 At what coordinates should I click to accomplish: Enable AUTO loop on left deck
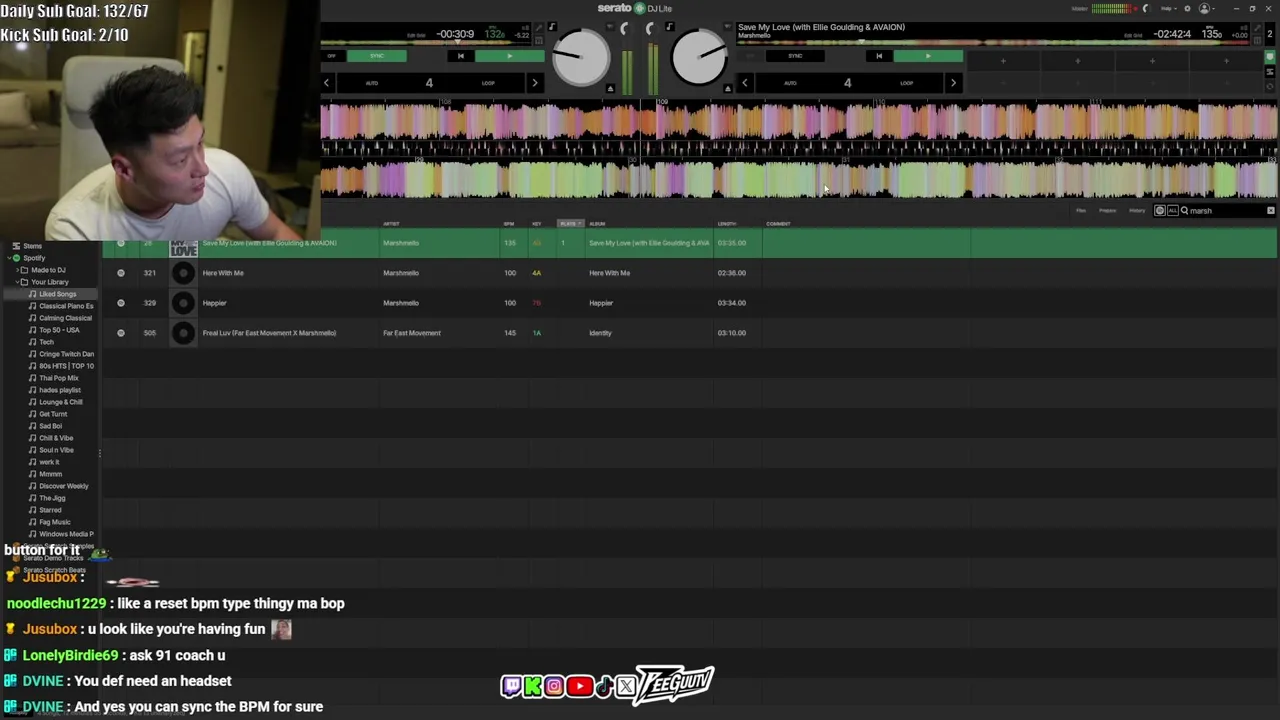372,83
